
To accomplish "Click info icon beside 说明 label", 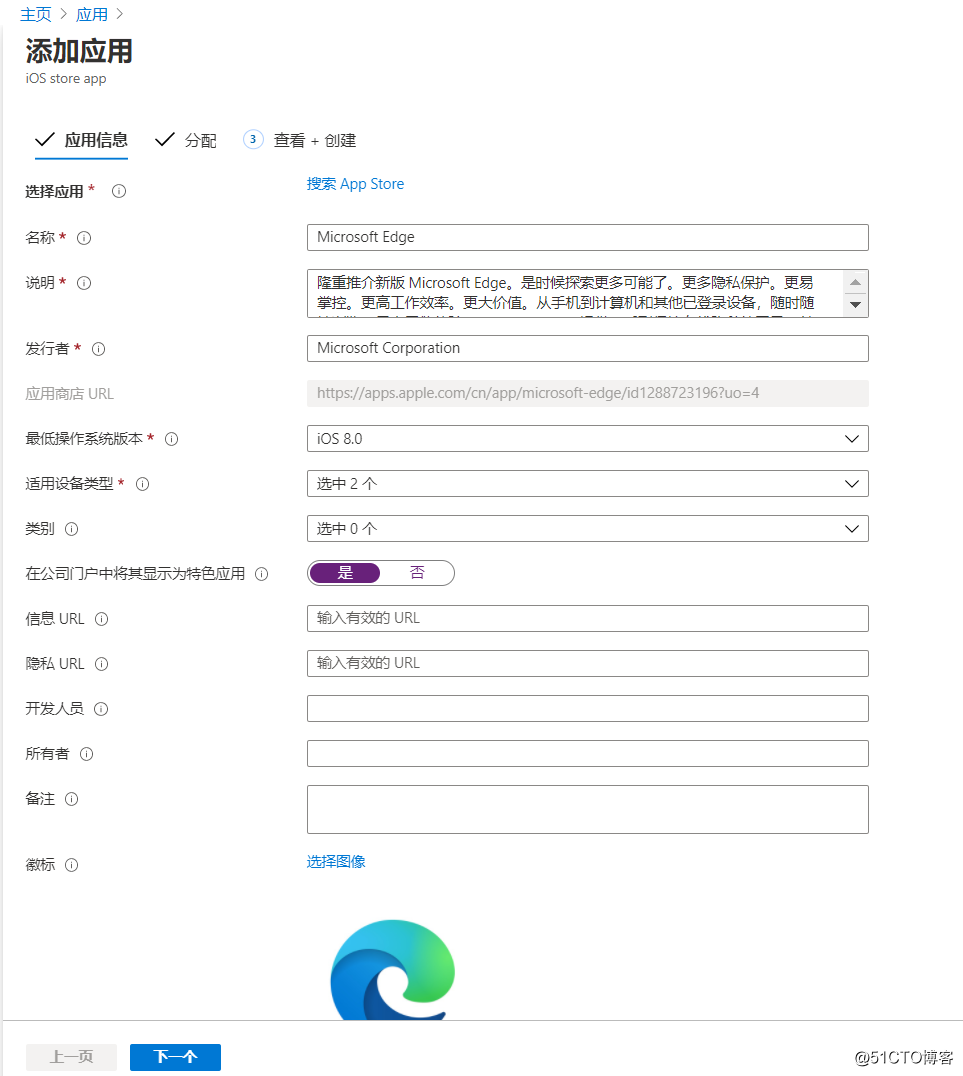I will point(84,283).
